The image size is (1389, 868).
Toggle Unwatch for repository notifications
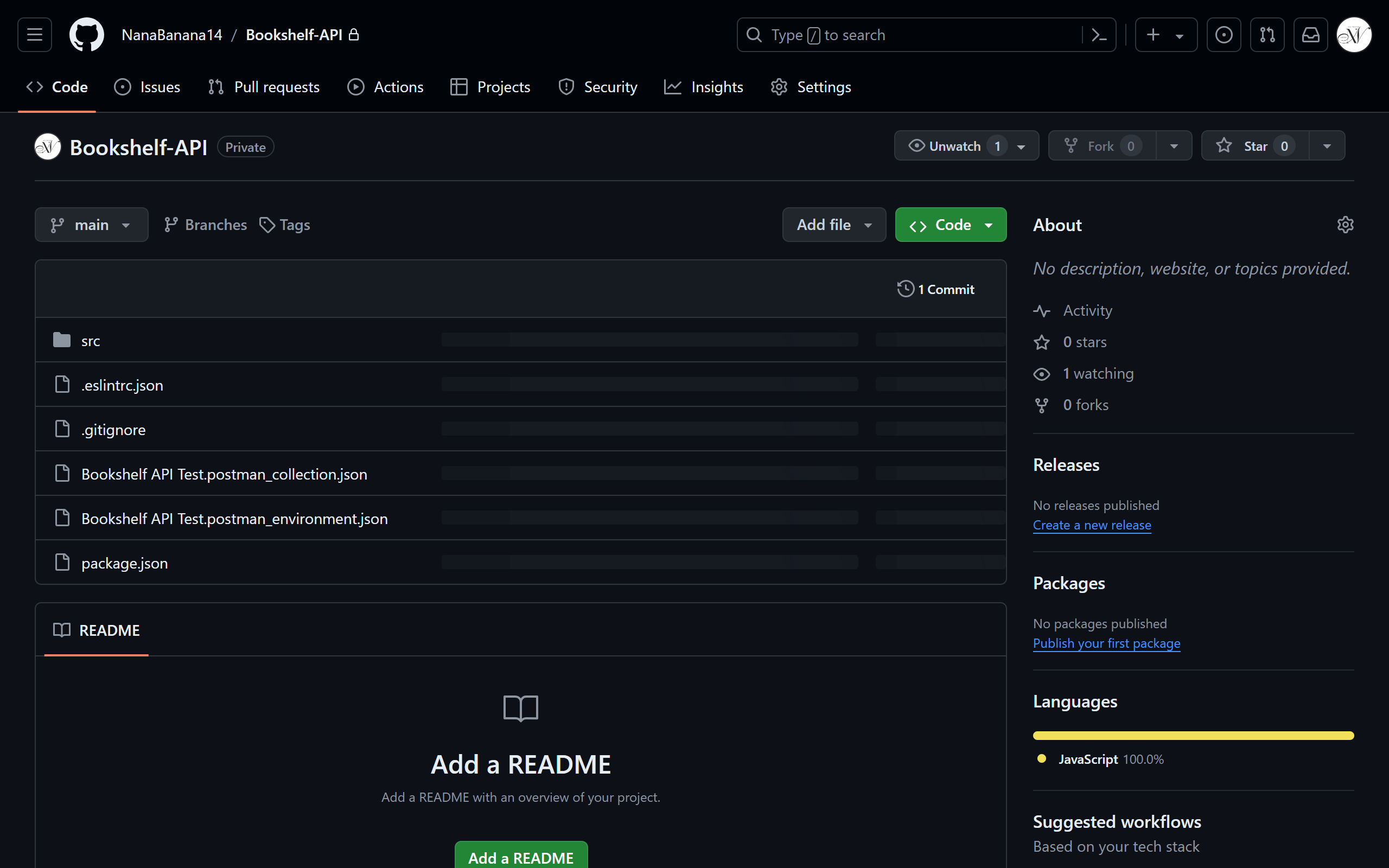(x=954, y=146)
